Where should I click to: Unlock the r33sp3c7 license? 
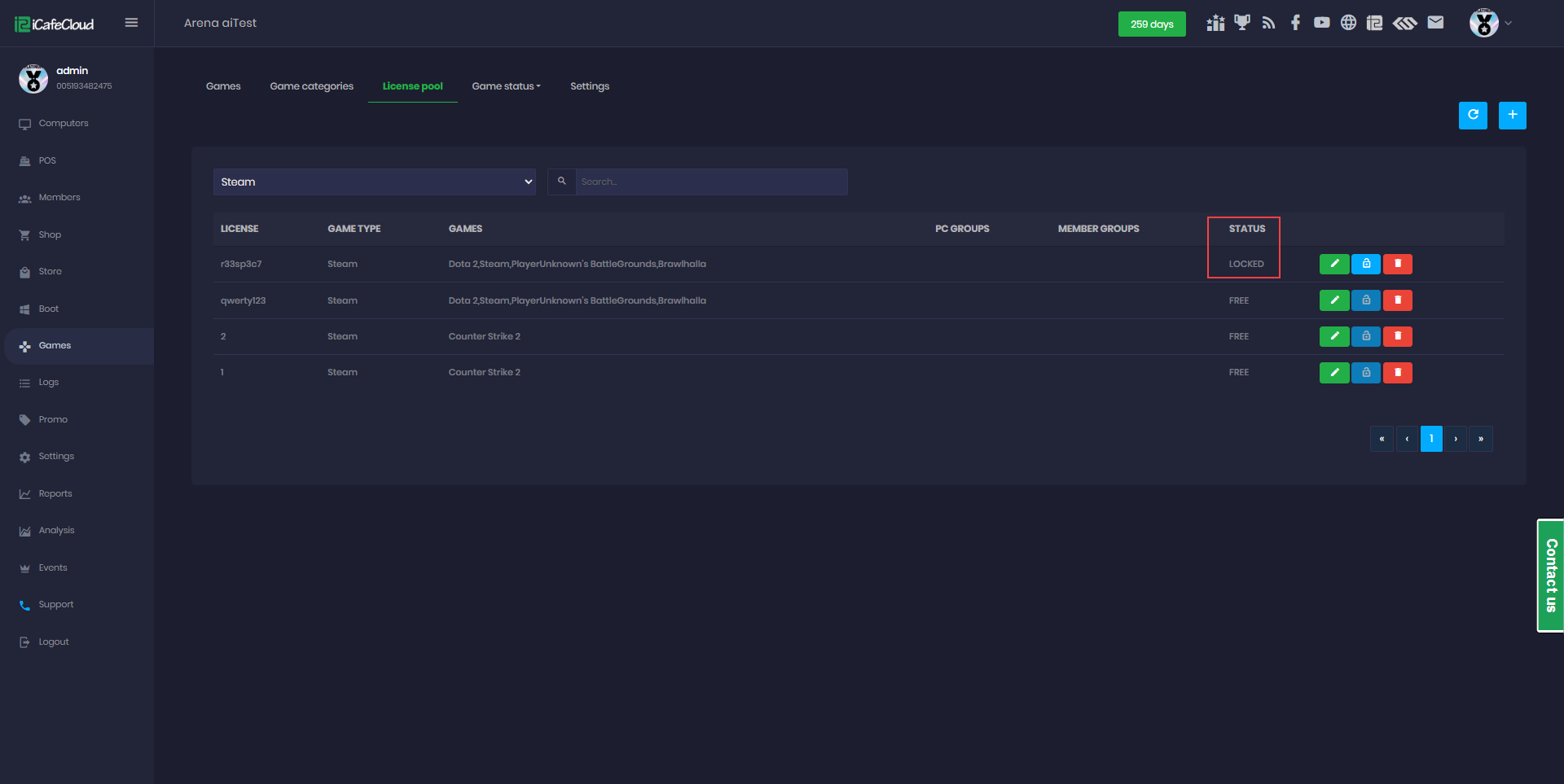[x=1366, y=264]
